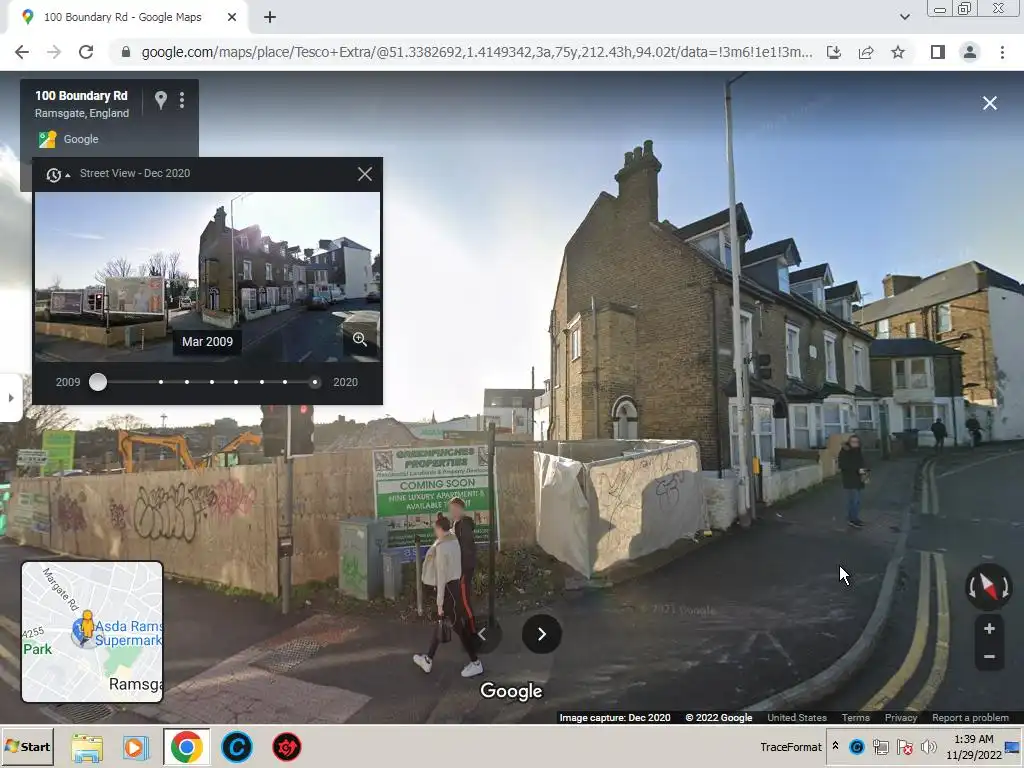Reload the Google Maps page

[x=86, y=52]
